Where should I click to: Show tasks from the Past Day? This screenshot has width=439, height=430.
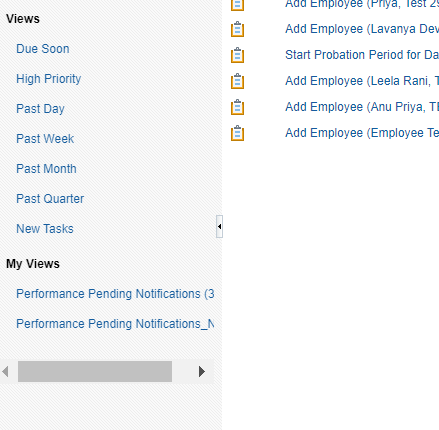pos(40,109)
